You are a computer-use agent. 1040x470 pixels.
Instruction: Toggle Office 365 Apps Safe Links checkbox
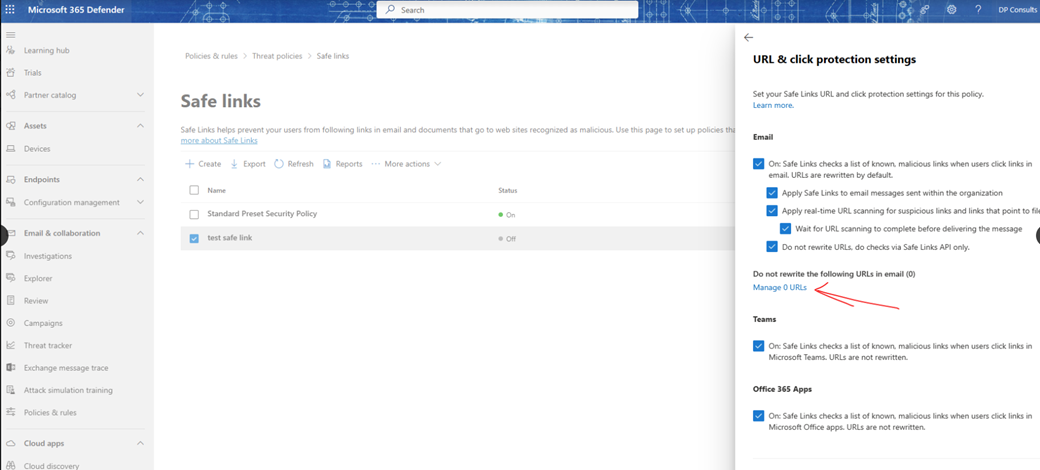tap(759, 416)
